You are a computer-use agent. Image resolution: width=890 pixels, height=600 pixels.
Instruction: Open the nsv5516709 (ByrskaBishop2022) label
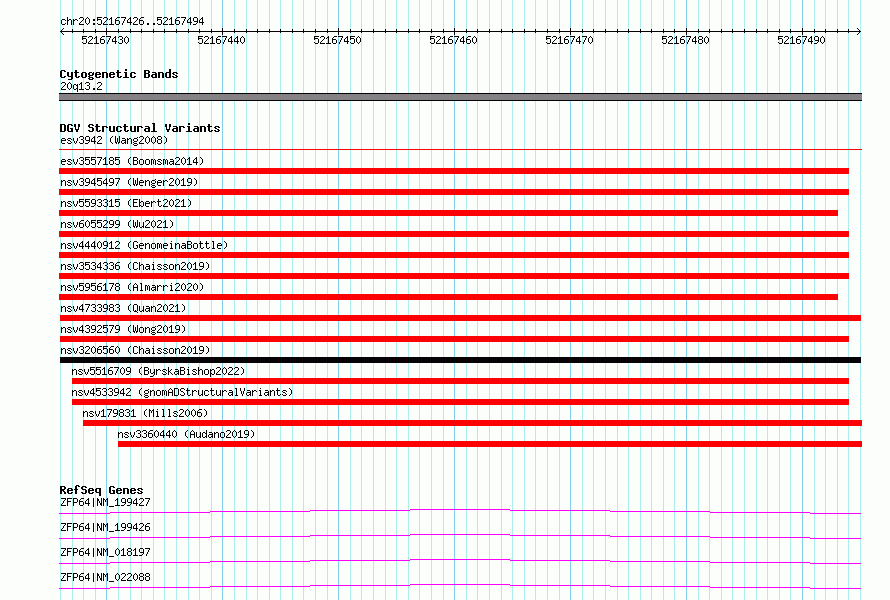pos(158,371)
